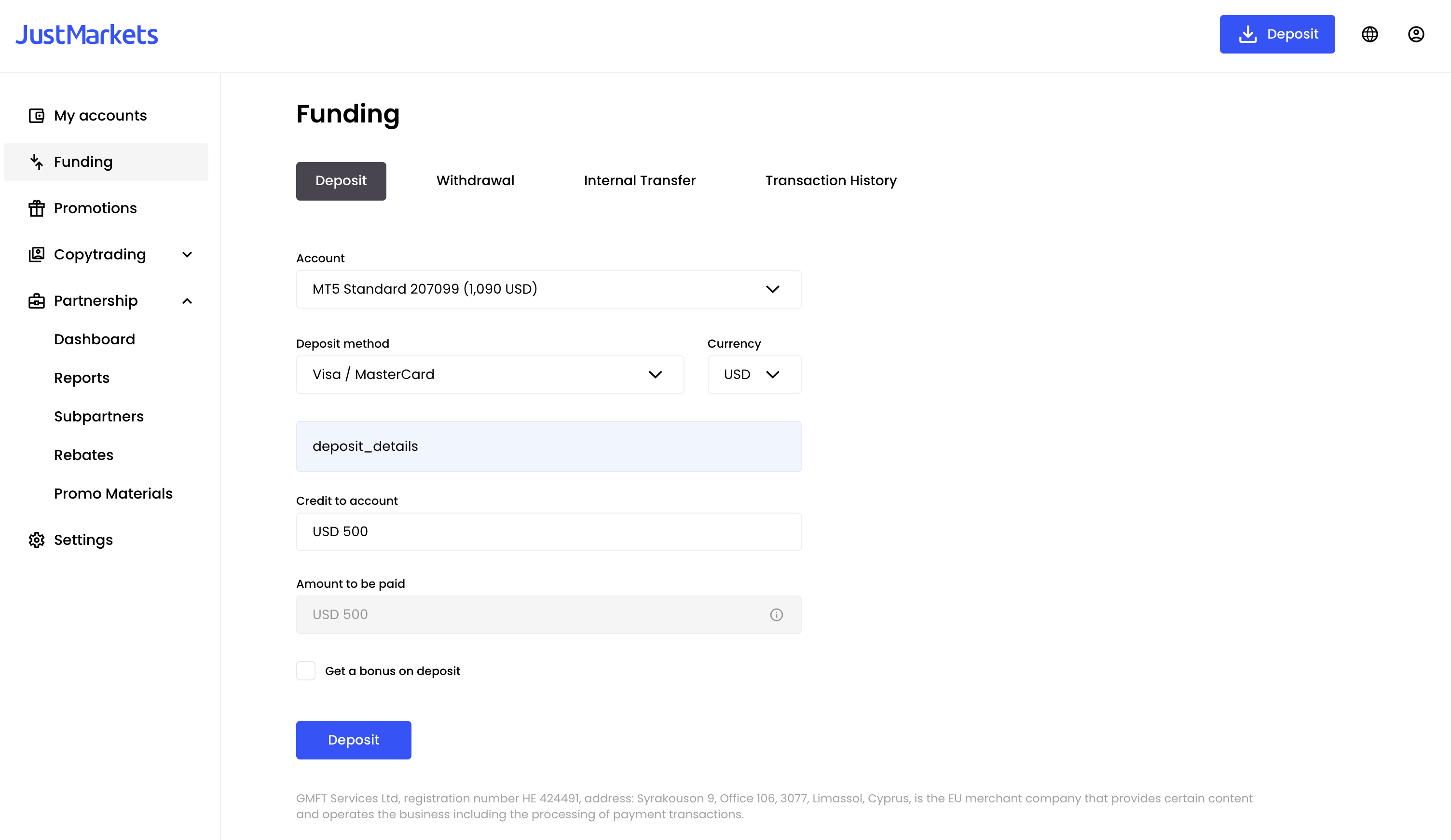Open the Currency USD dropdown
Image resolution: width=1451 pixels, height=840 pixels.
pyautogui.click(x=753, y=375)
